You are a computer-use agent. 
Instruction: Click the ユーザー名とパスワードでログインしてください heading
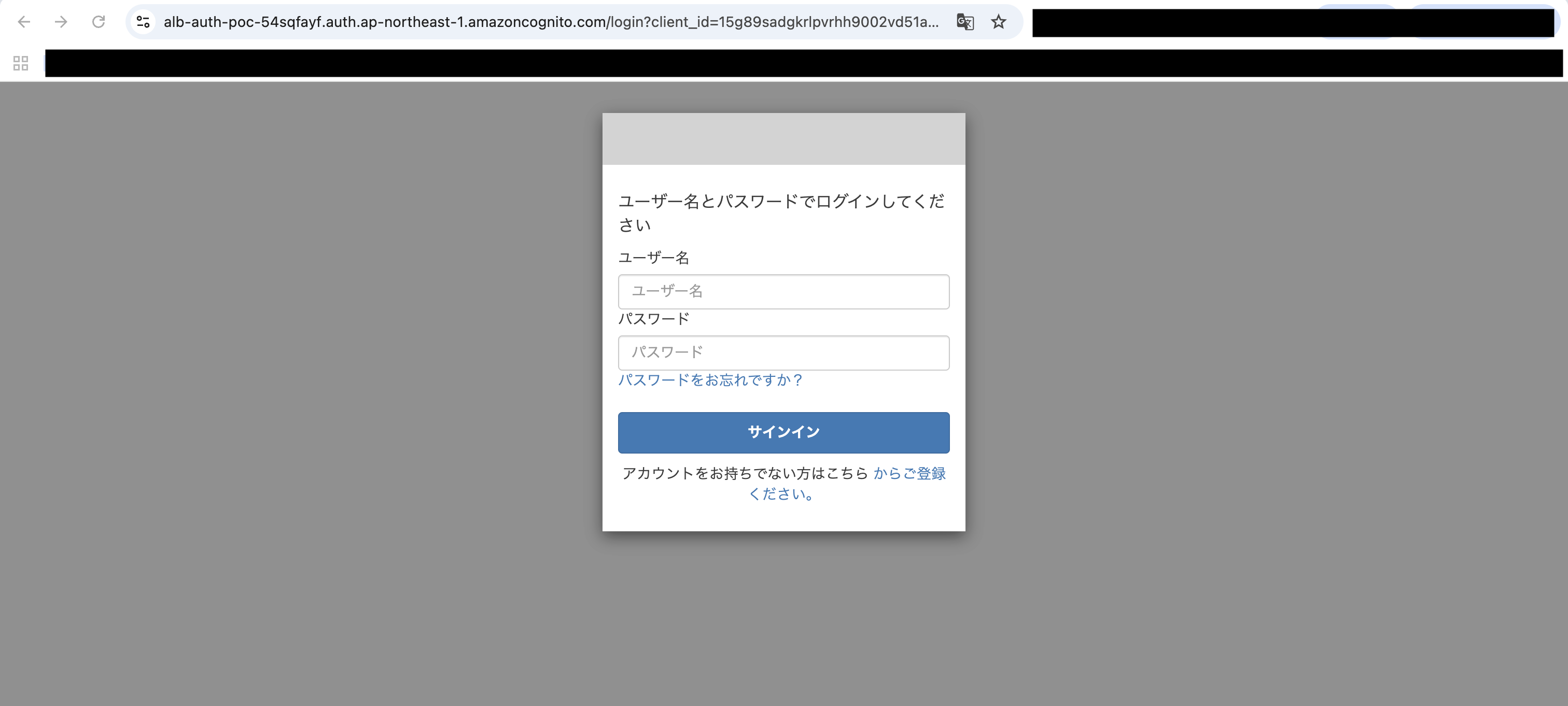click(781, 213)
